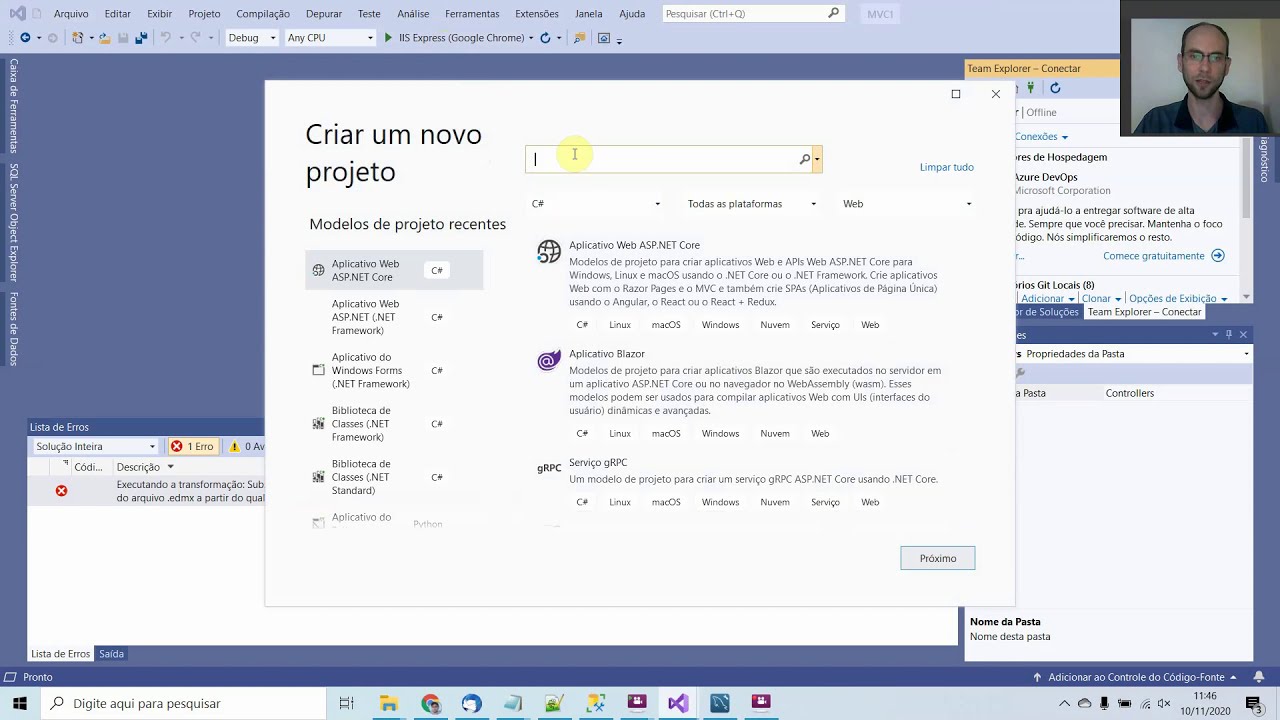Click the search magnifier icon in template search box
The image size is (1280, 720).
click(x=804, y=159)
